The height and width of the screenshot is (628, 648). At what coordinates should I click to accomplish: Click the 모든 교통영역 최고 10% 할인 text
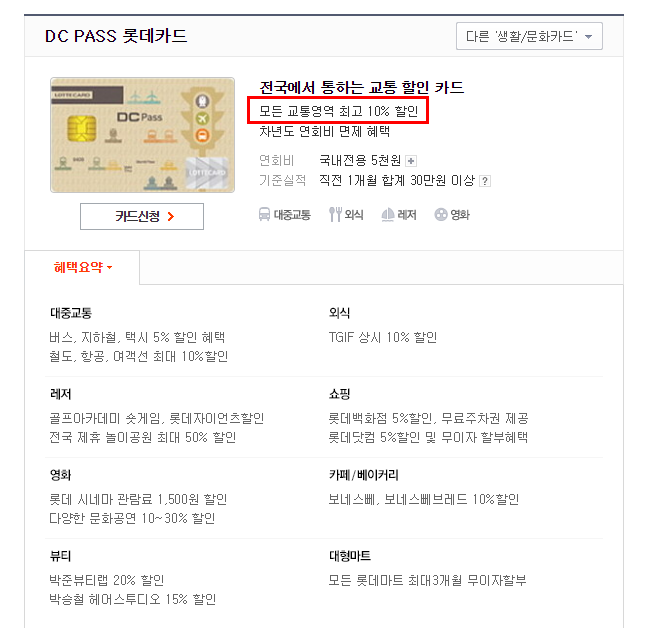[338, 111]
